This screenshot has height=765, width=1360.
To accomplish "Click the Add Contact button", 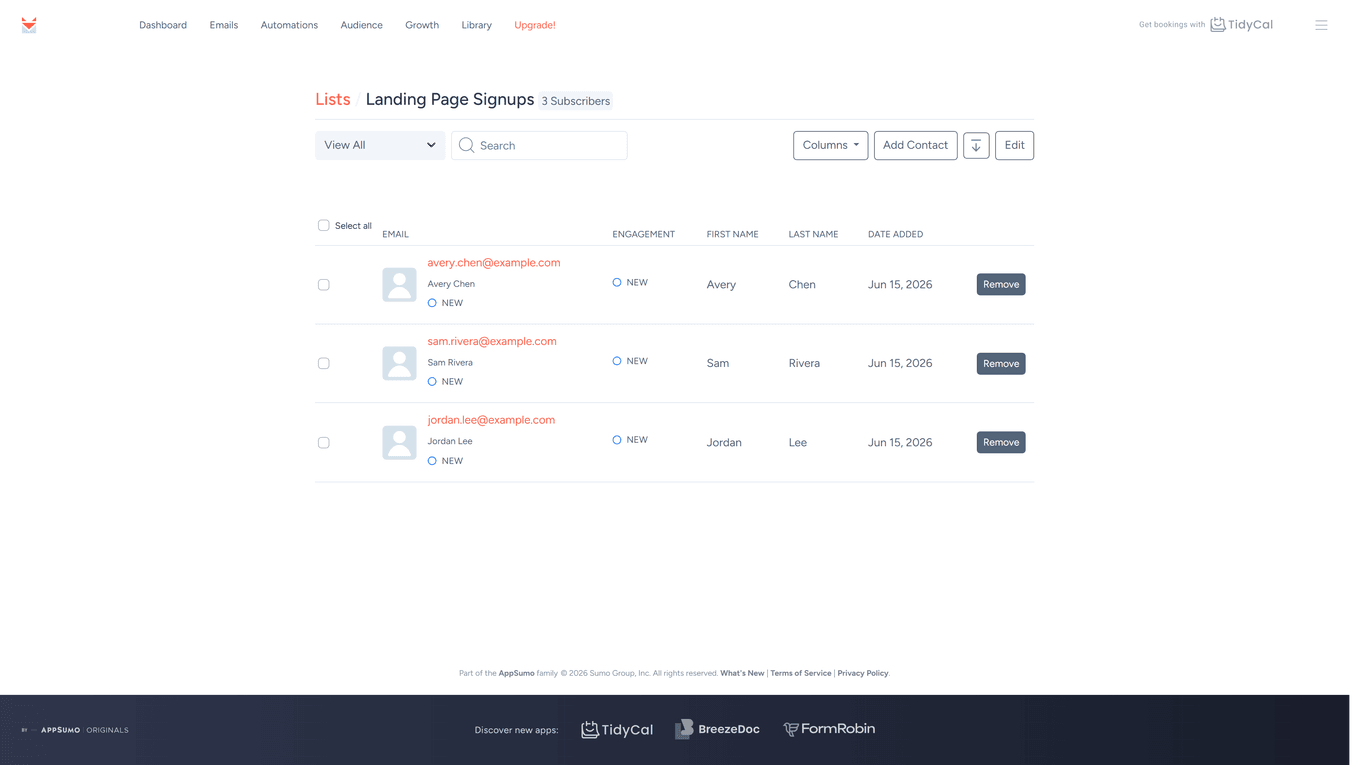I will pyautogui.click(x=915, y=145).
